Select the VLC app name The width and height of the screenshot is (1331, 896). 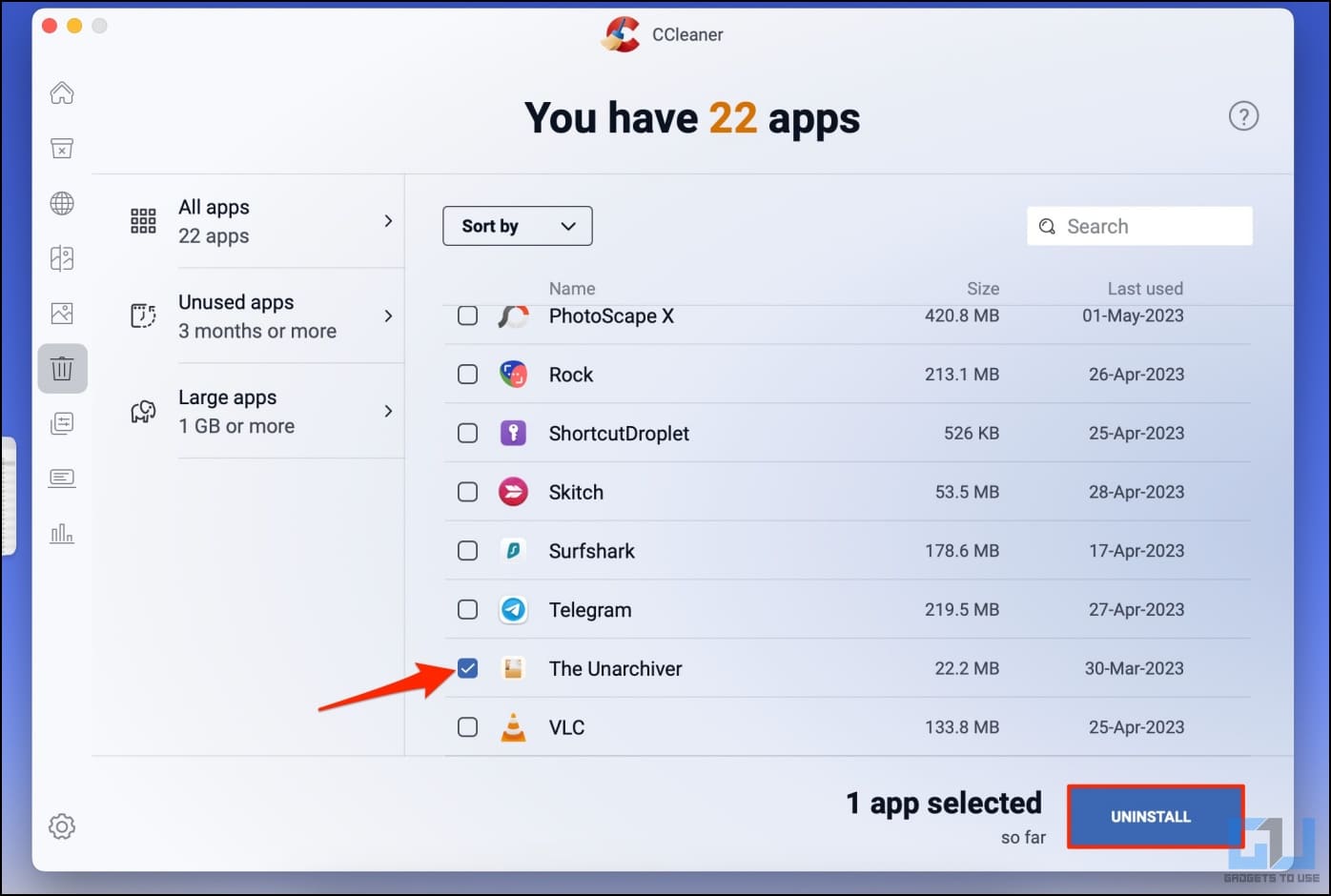click(567, 727)
